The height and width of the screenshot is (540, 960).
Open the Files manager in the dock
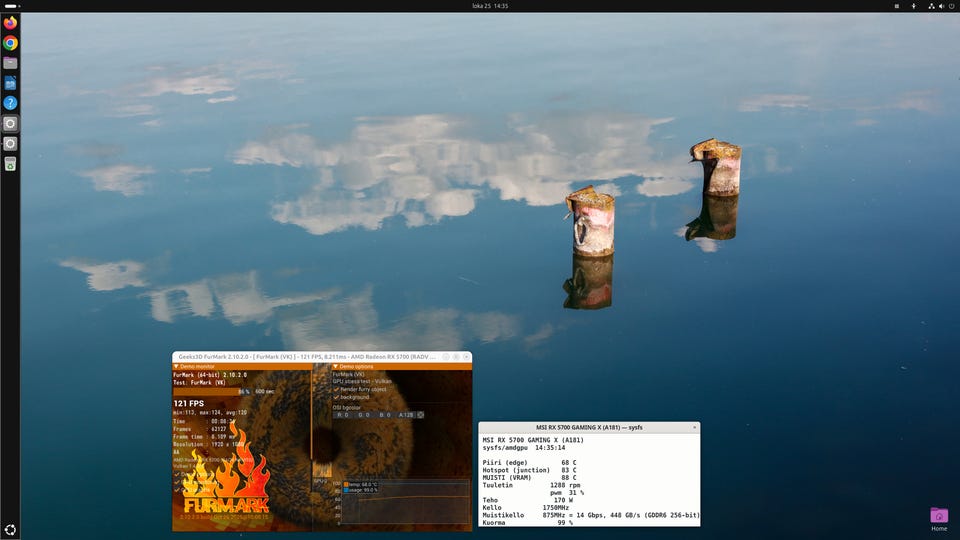point(10,63)
